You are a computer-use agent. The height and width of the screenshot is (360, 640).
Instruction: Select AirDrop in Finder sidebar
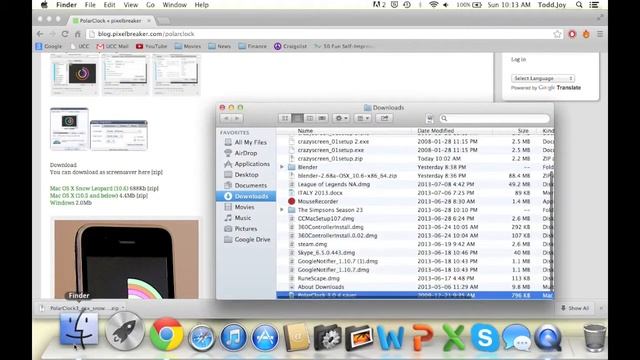coord(246,153)
